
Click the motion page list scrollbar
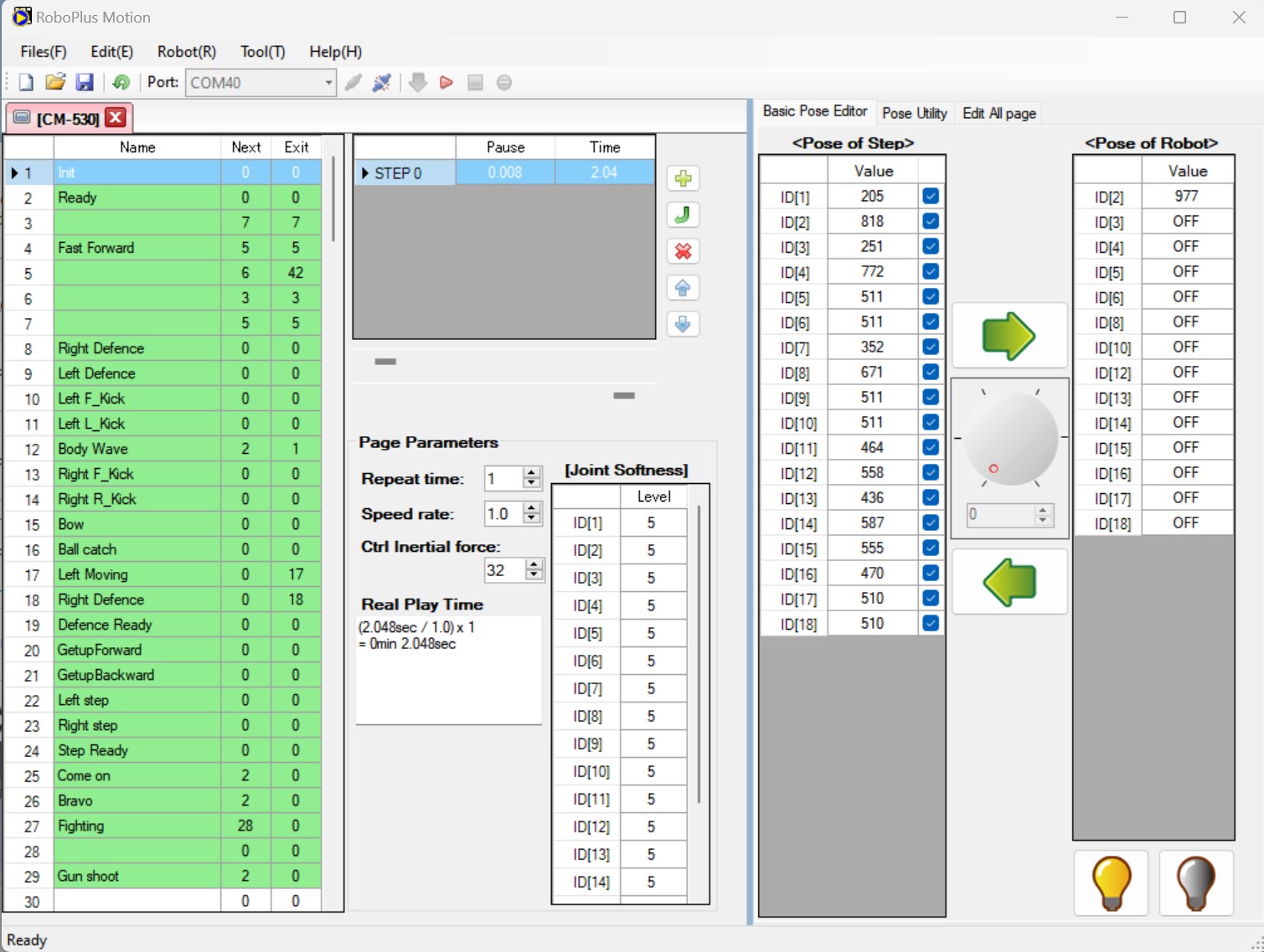333,198
